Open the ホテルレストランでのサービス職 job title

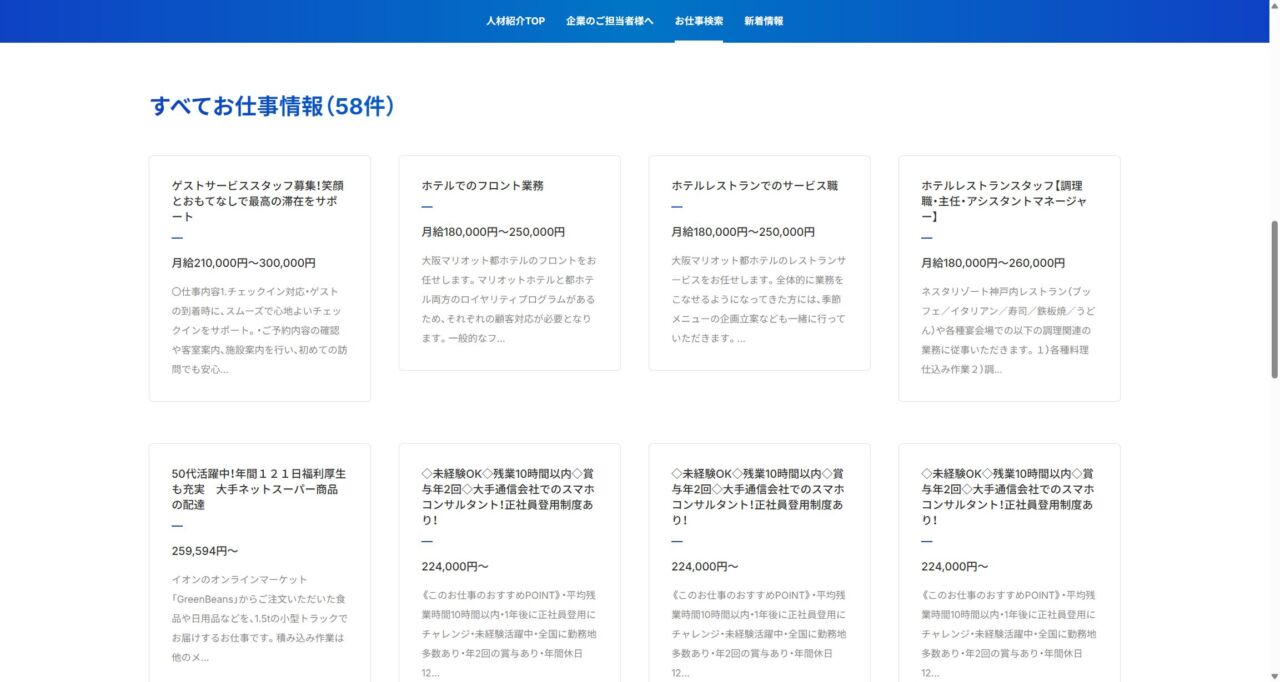point(754,186)
